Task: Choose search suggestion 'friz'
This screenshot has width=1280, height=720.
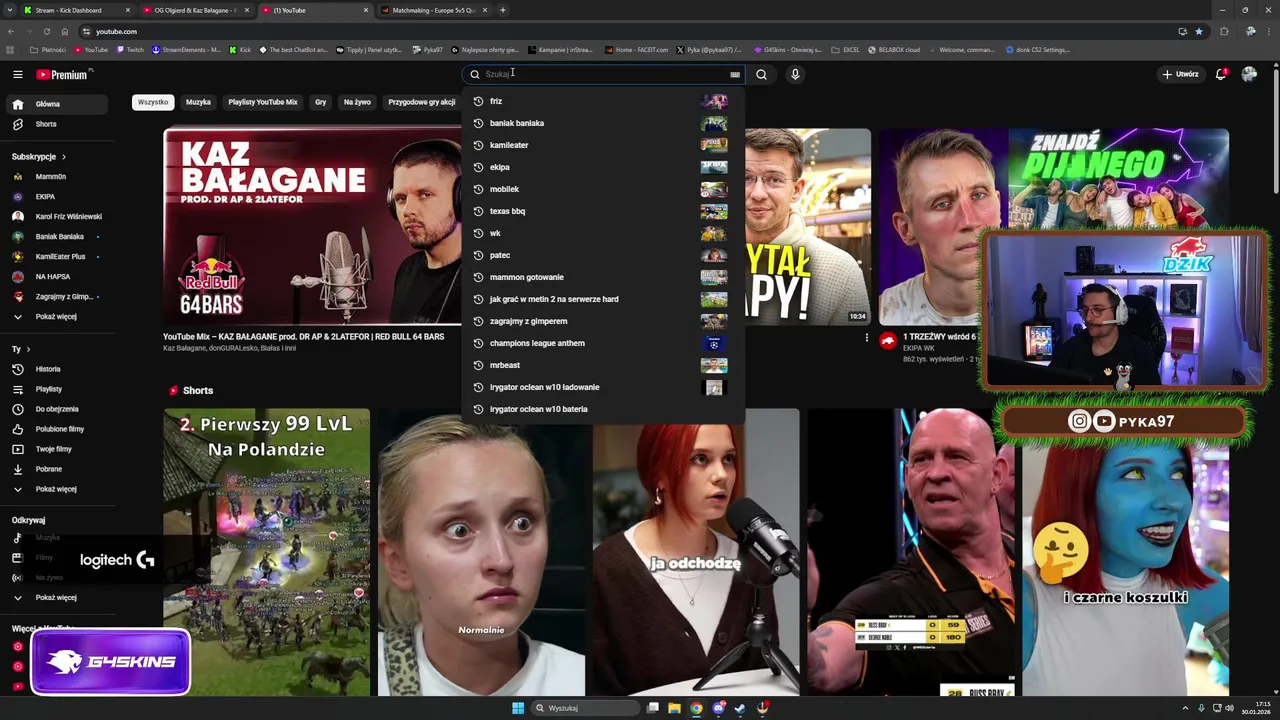Action: 603,101
